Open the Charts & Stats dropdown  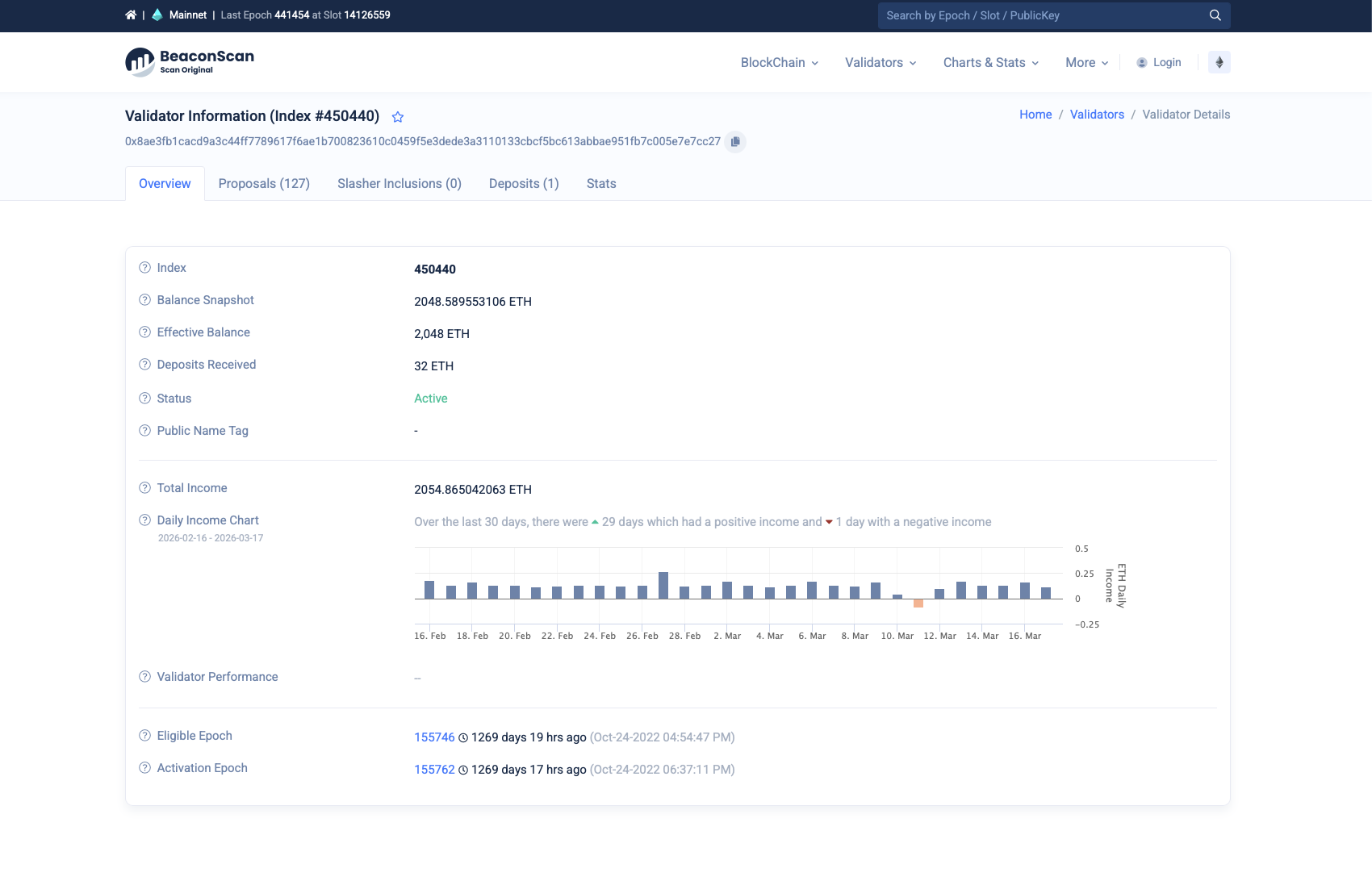tap(991, 63)
